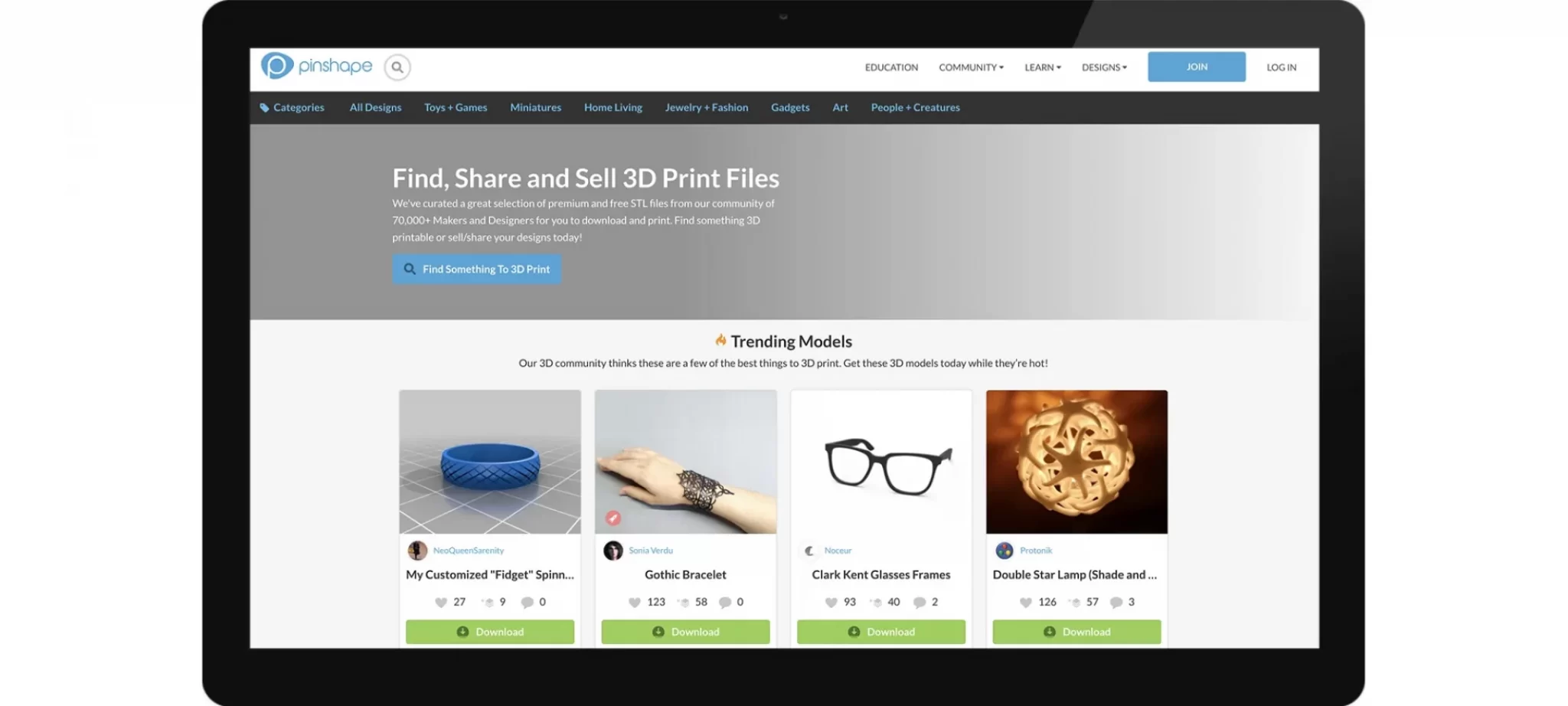Click Find Something To 3D Print button
Screen dimensions: 1568x706
coord(477,270)
